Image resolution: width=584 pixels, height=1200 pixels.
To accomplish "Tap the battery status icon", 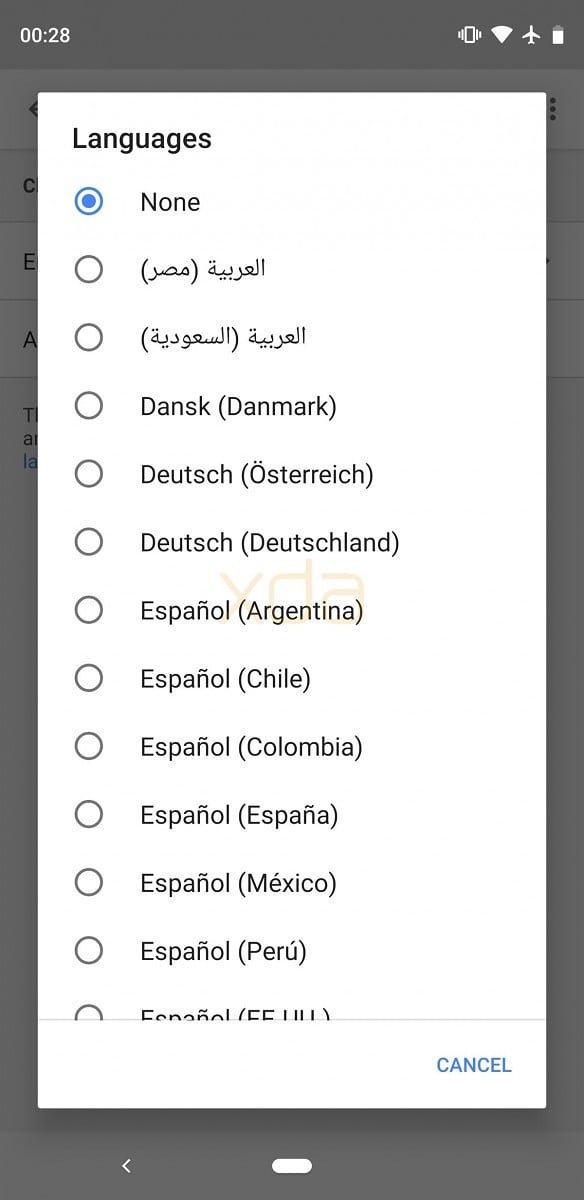I will 558,35.
